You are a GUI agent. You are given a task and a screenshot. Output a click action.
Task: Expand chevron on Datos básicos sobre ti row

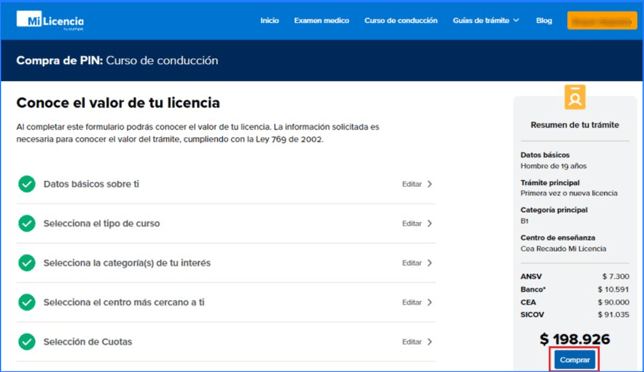coord(430,184)
